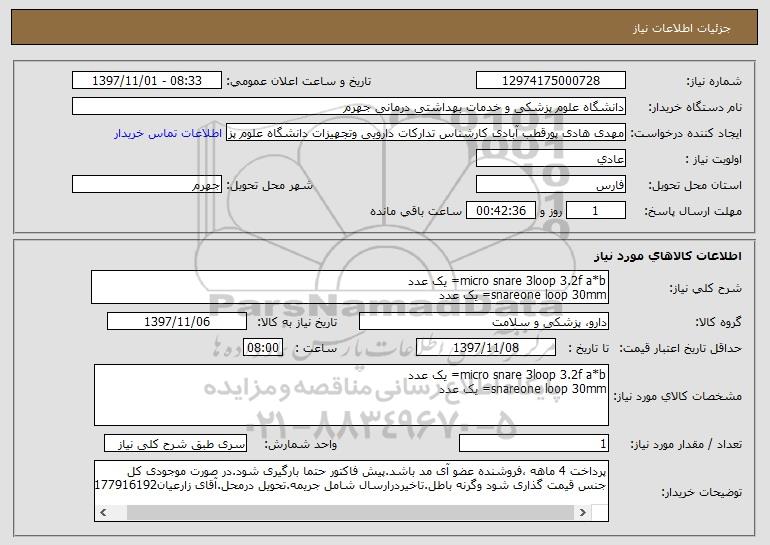
Task: Click the section heading اطلاعات کالاهای مورد نیاز
Action: (x=667, y=256)
